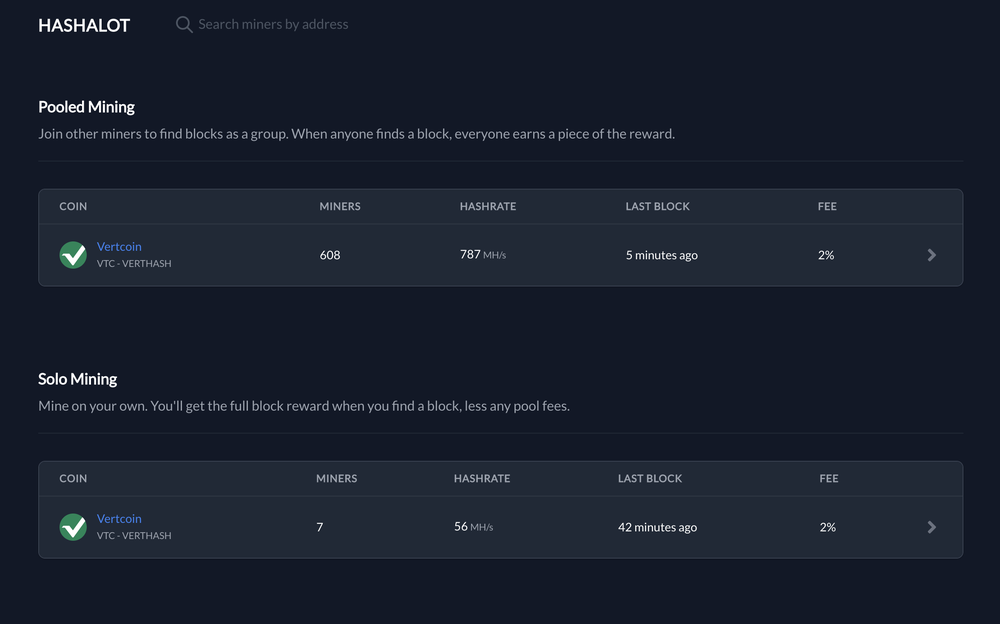
Task: Click the Pooled Mining MINERS column header
Action: (340, 206)
